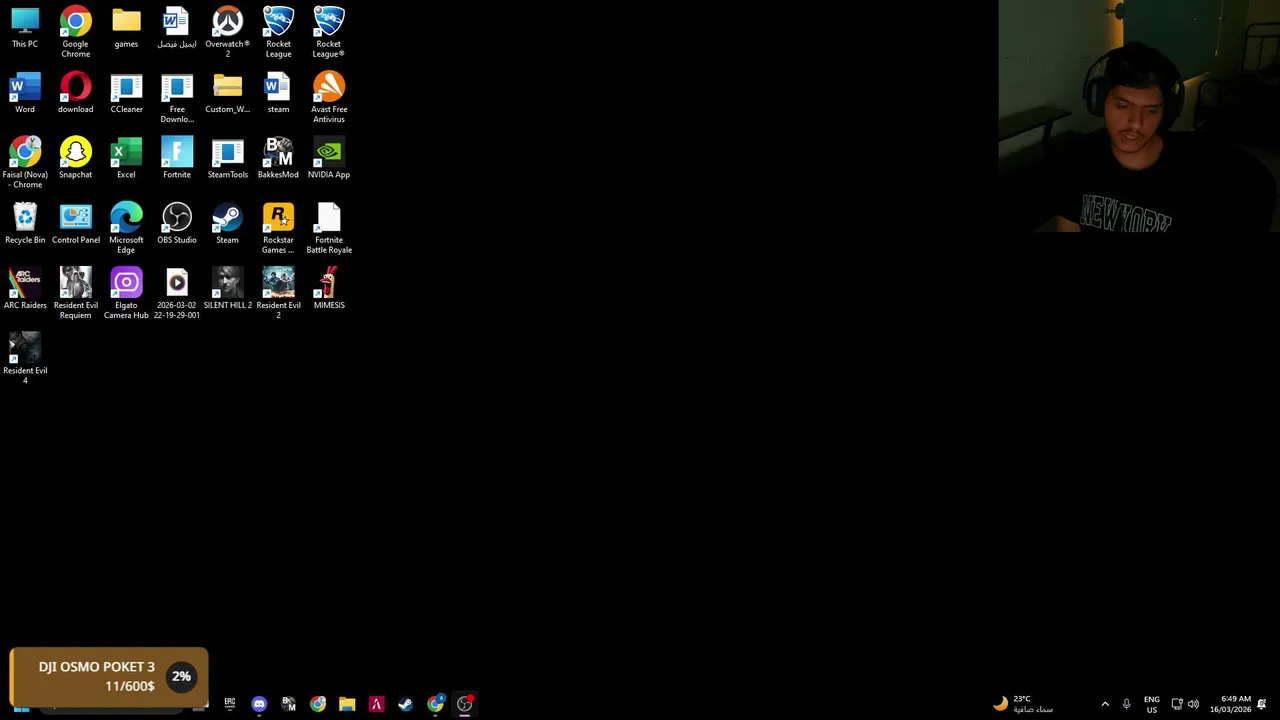This screenshot has width=1280, height=720.
Task: Open the volume speaker tray icon
Action: (1193, 704)
